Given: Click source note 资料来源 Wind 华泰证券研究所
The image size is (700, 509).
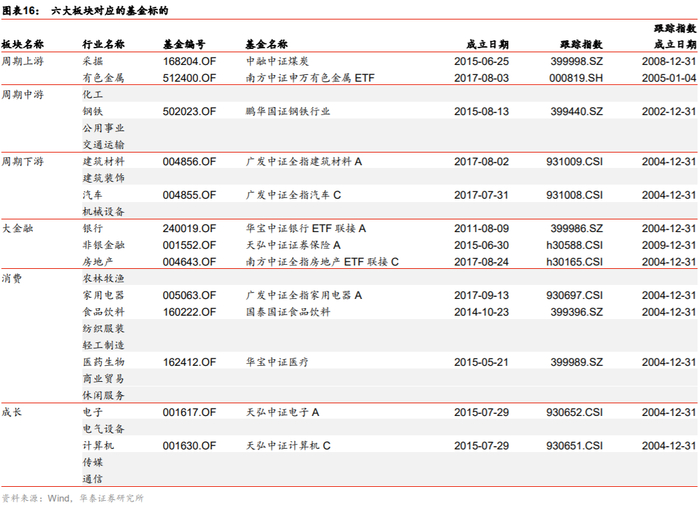Looking at the screenshot, I should [73, 498].
